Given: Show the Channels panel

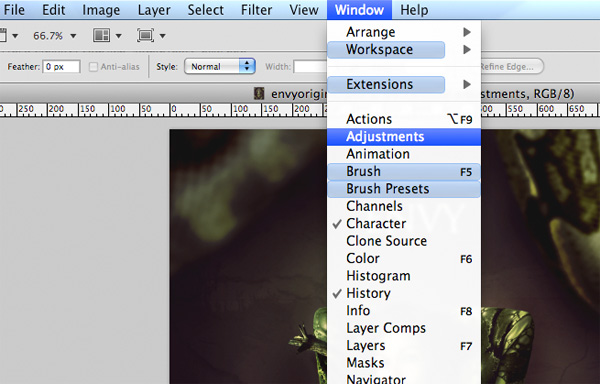Looking at the screenshot, I should 404,206.
